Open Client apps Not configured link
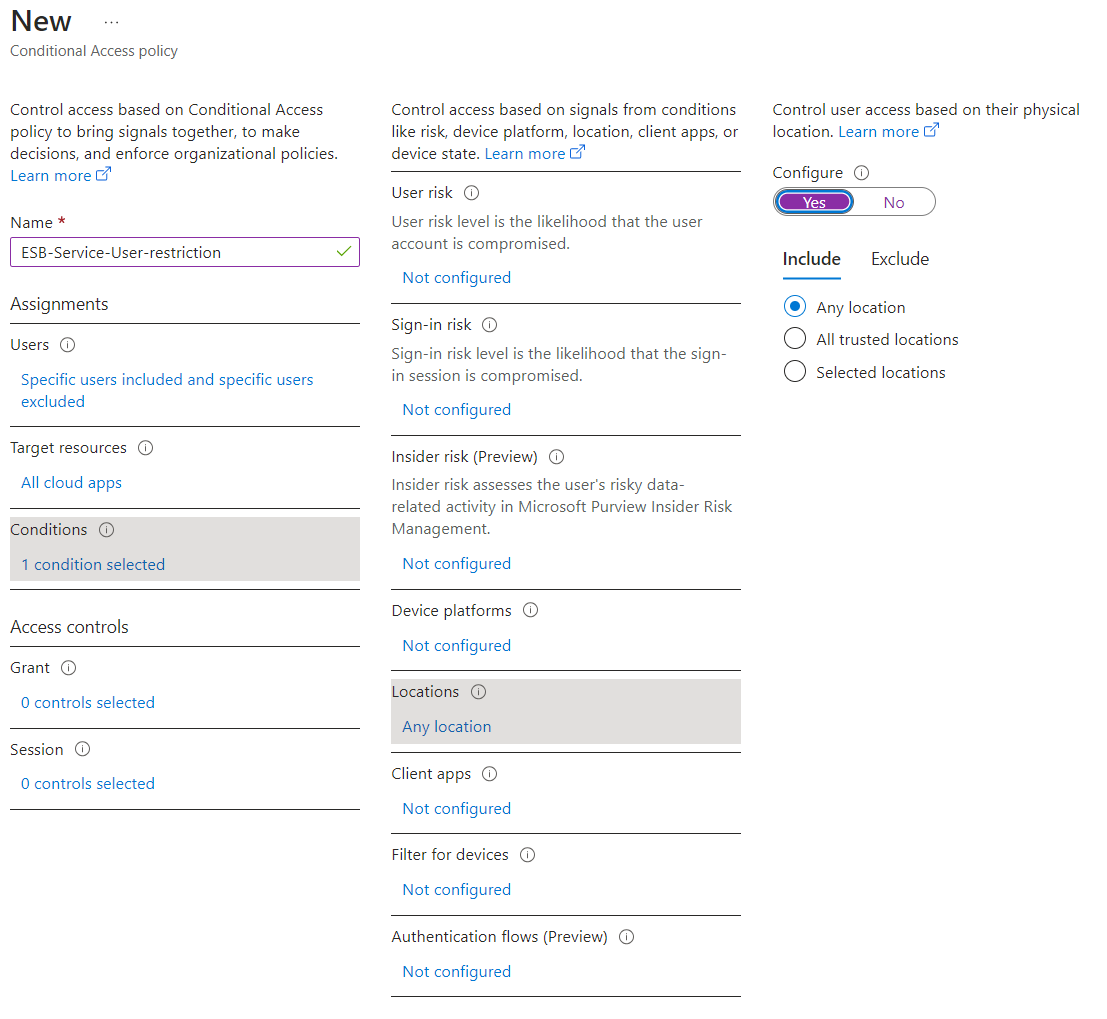Image resolution: width=1107 pixels, height=1019 pixels. point(457,809)
